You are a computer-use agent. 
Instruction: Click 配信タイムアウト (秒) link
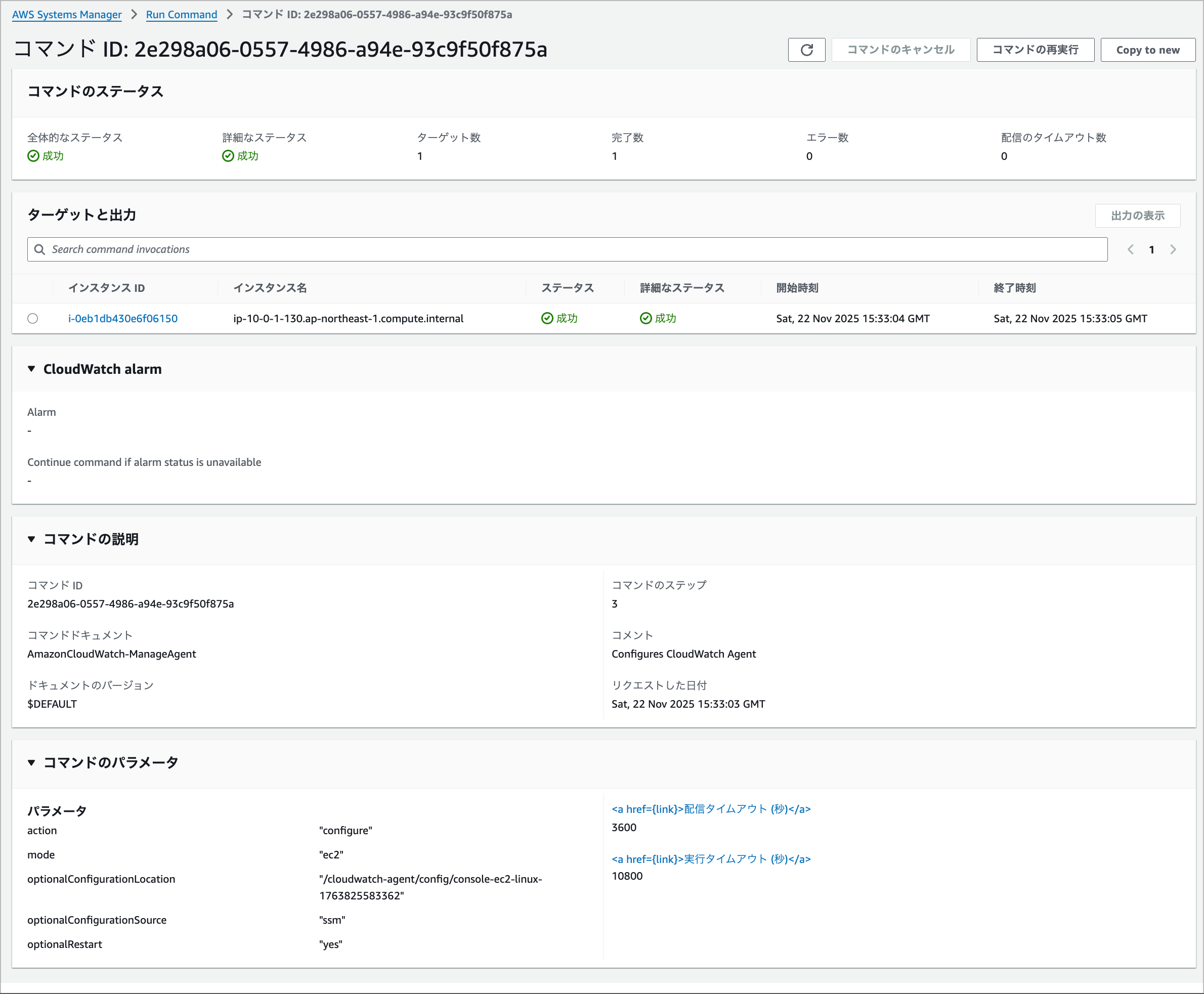pos(710,809)
